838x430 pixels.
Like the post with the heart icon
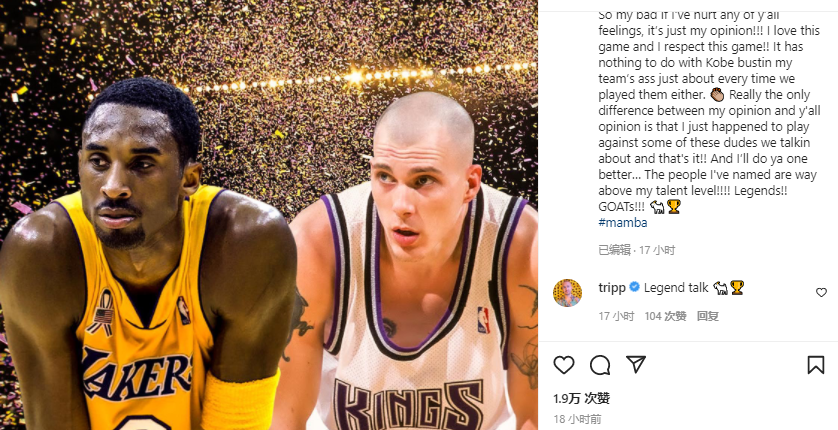pos(563,365)
